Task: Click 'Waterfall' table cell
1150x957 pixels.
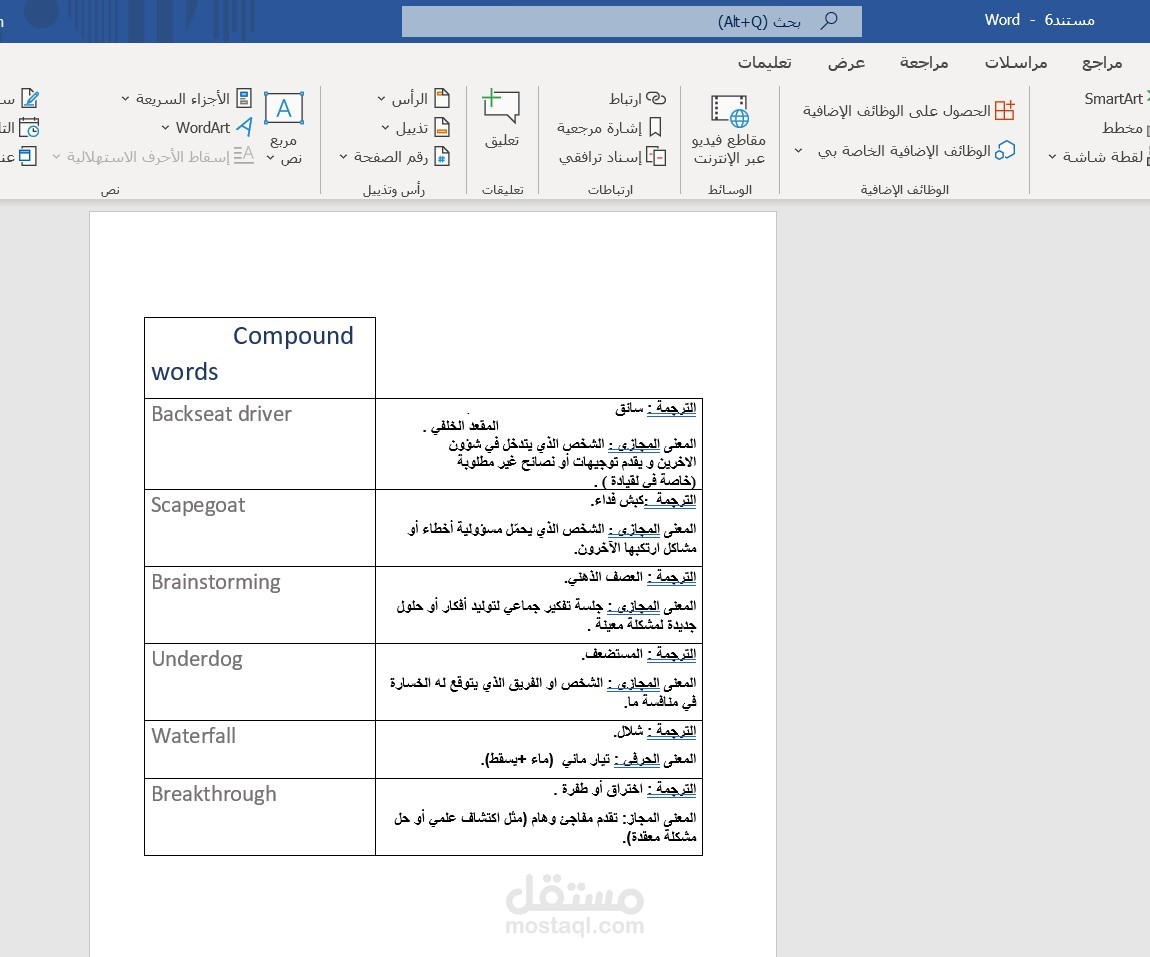Action: coord(260,749)
